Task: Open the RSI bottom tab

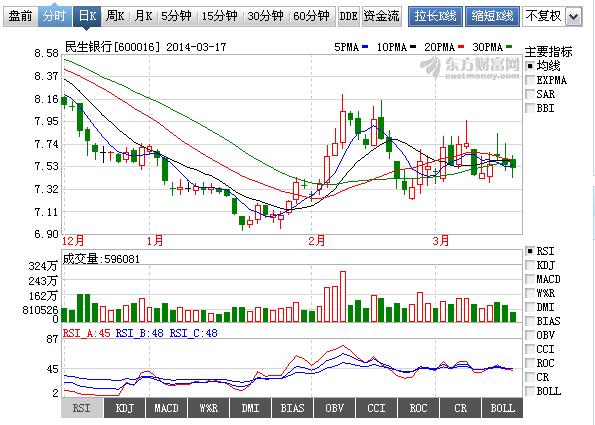Action: tap(82, 408)
